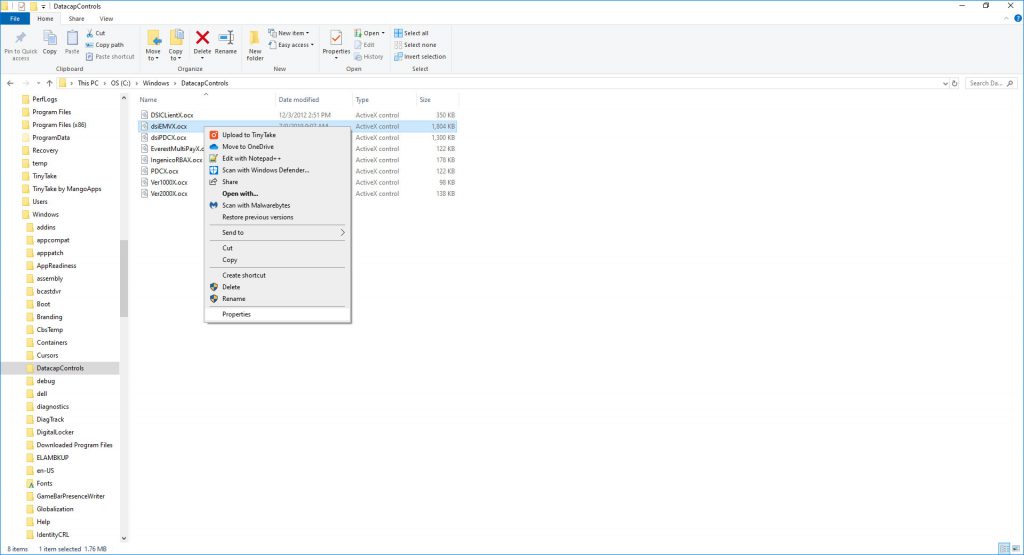Select the PDCX.ocx file
Viewport: 1024px width, 555px height.
click(x=164, y=172)
